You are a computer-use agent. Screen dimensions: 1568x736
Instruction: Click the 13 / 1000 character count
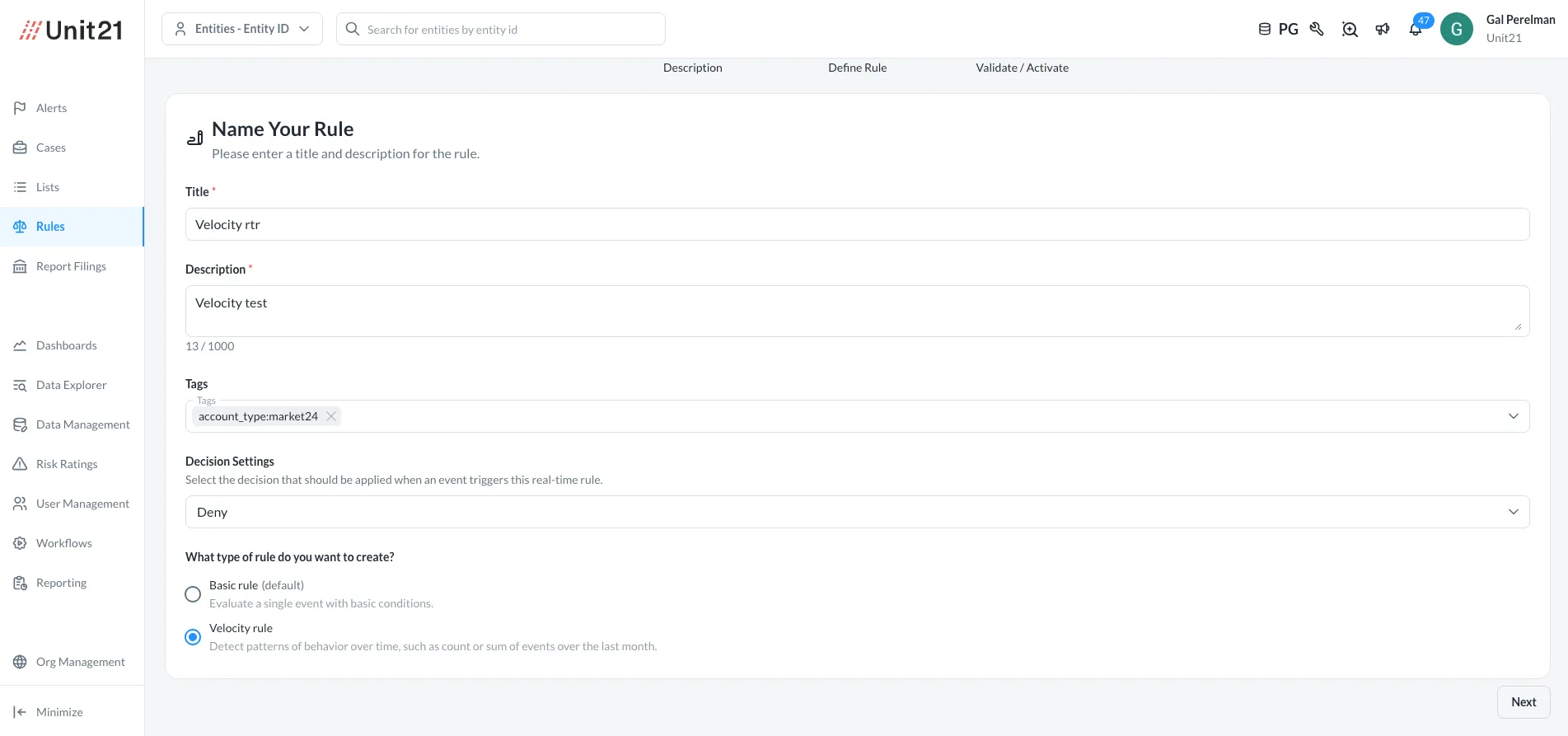click(x=209, y=346)
